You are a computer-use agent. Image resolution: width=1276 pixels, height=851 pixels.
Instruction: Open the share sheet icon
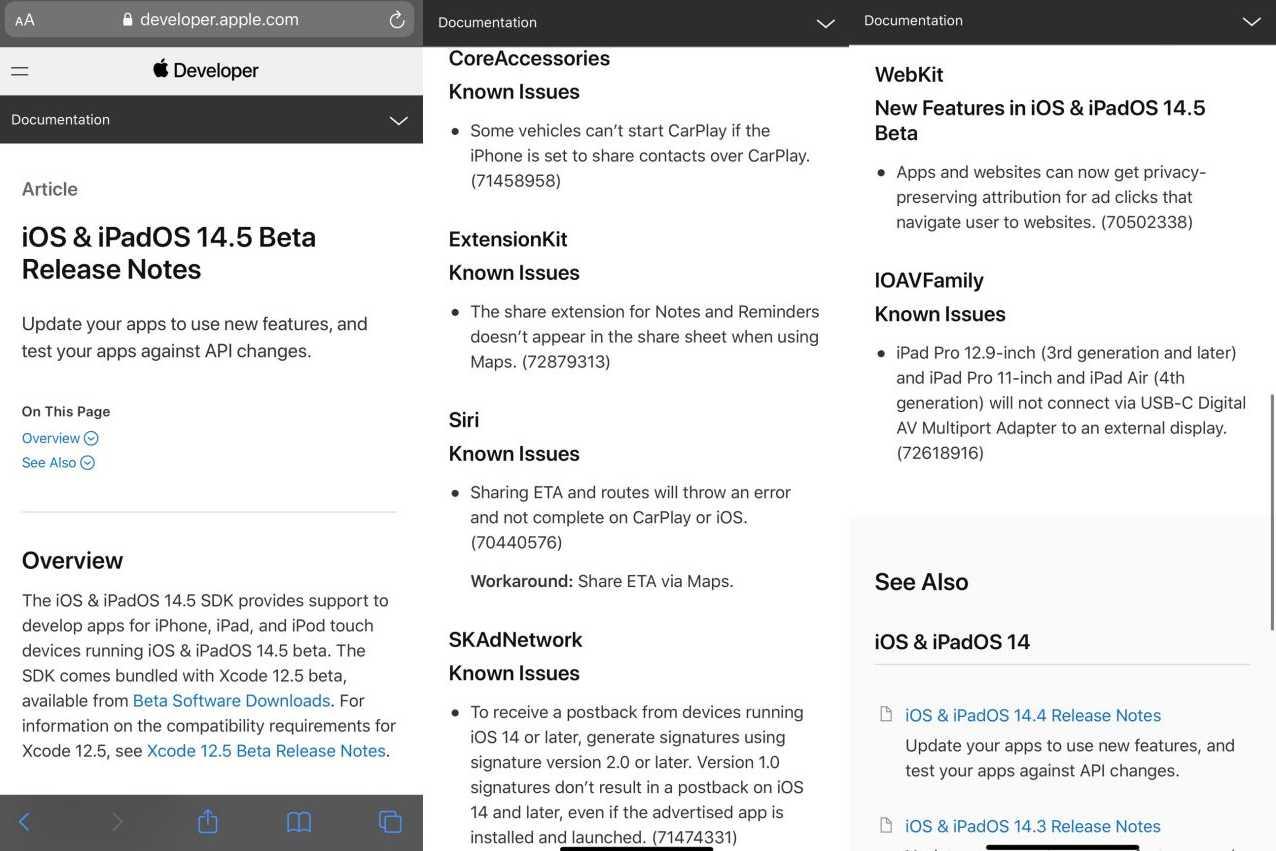tap(208, 822)
